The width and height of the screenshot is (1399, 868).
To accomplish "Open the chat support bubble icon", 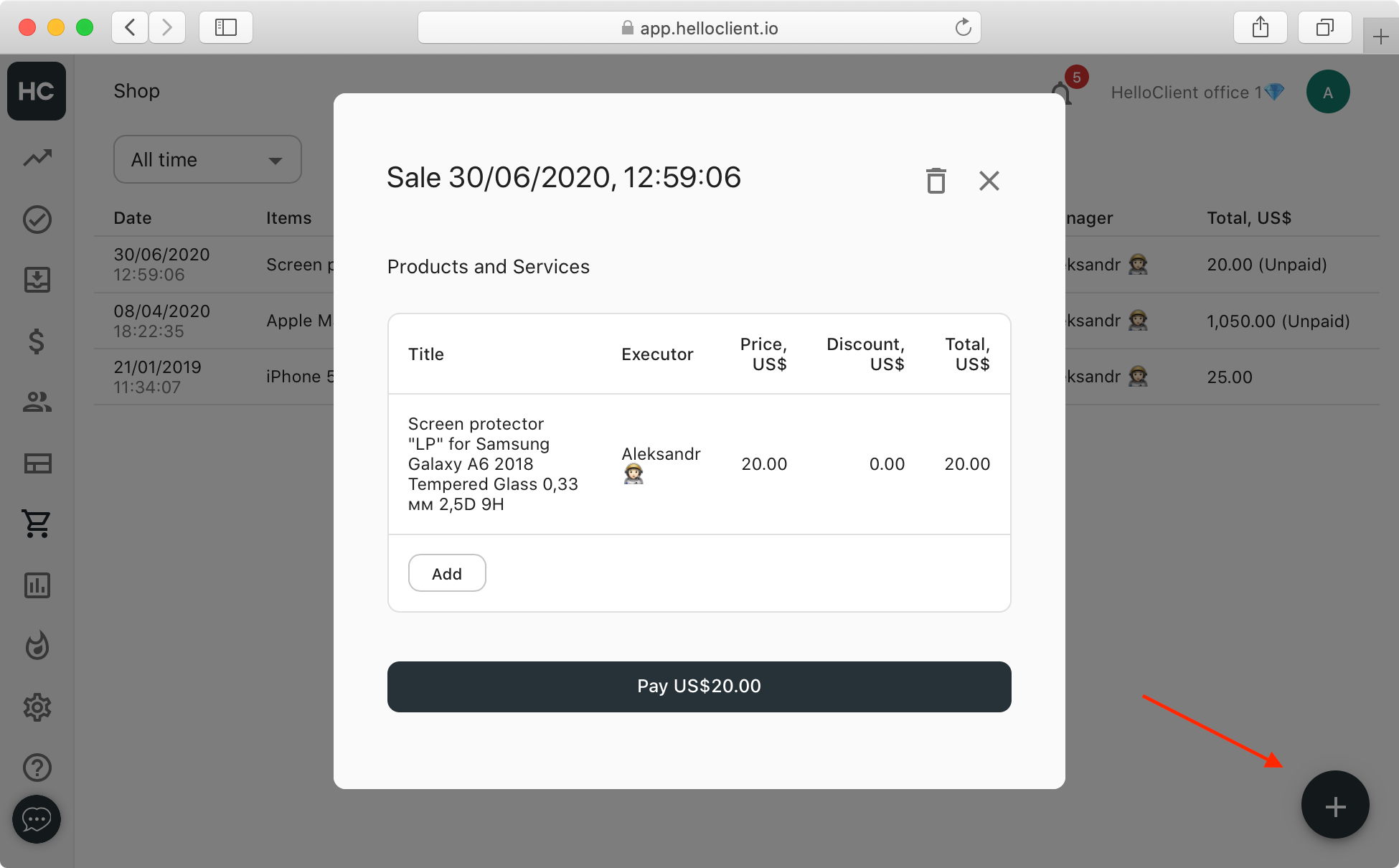I will (x=37, y=819).
